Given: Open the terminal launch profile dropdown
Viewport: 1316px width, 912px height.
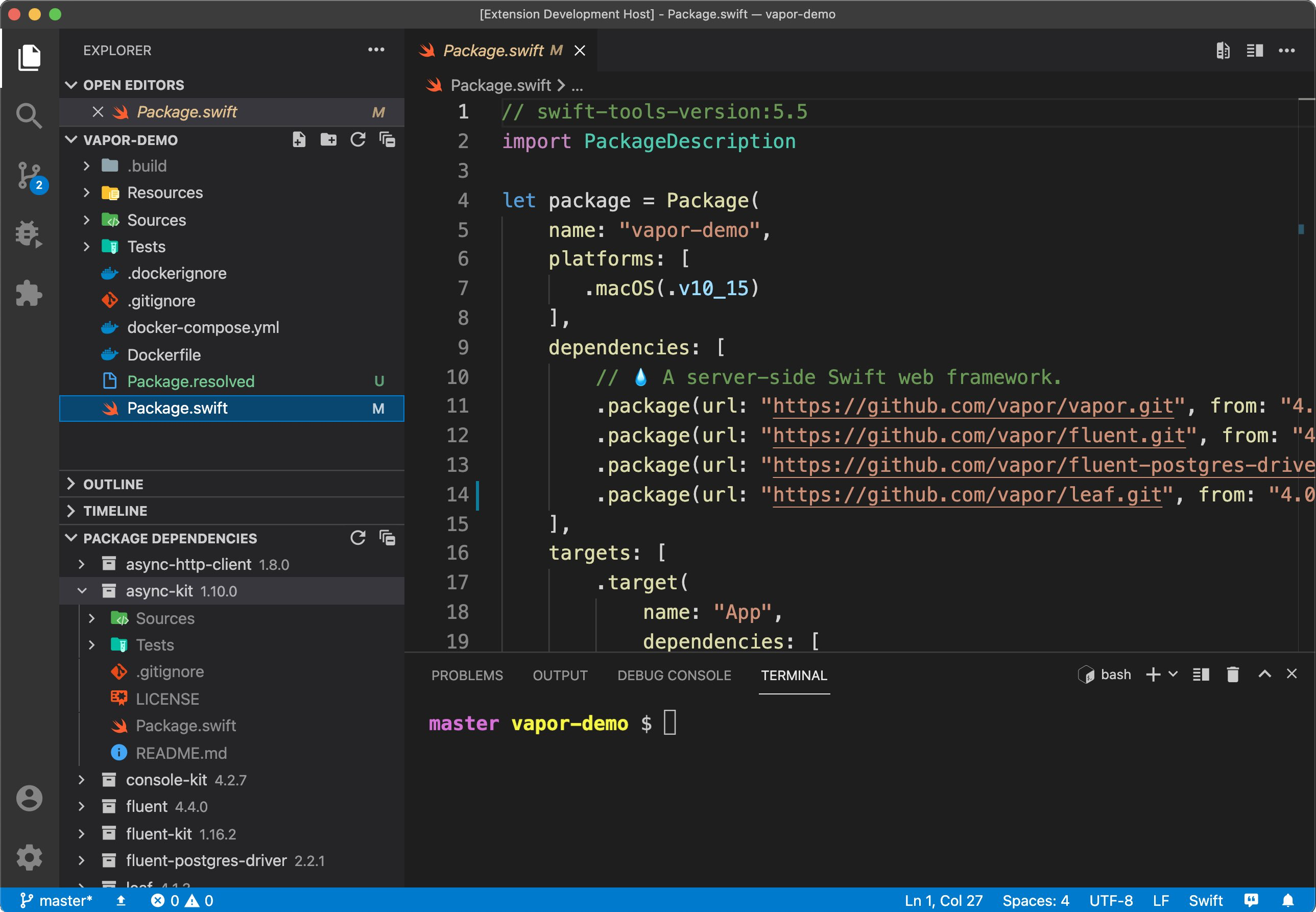Looking at the screenshot, I should [x=1173, y=675].
